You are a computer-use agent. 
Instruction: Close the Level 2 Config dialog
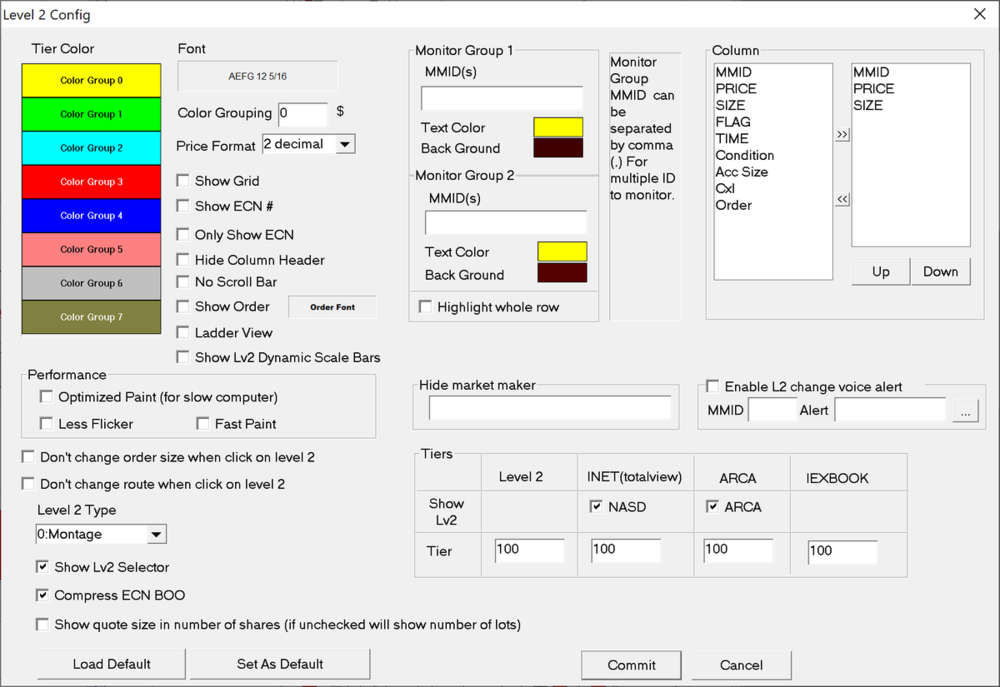tap(979, 13)
